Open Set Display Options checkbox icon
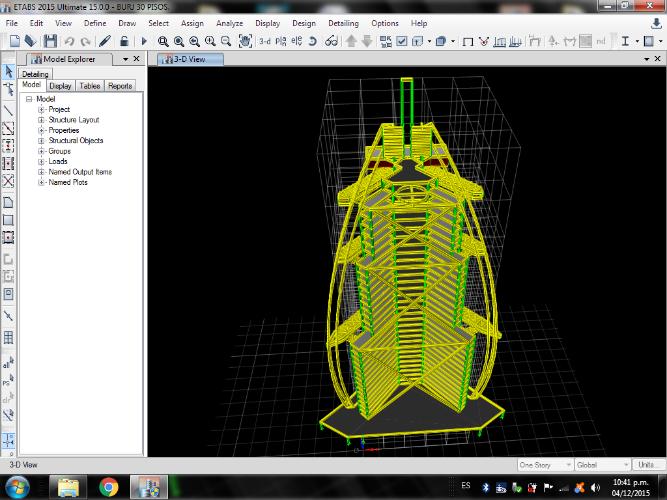Image resolution: width=667 pixels, height=500 pixels. pos(402,41)
